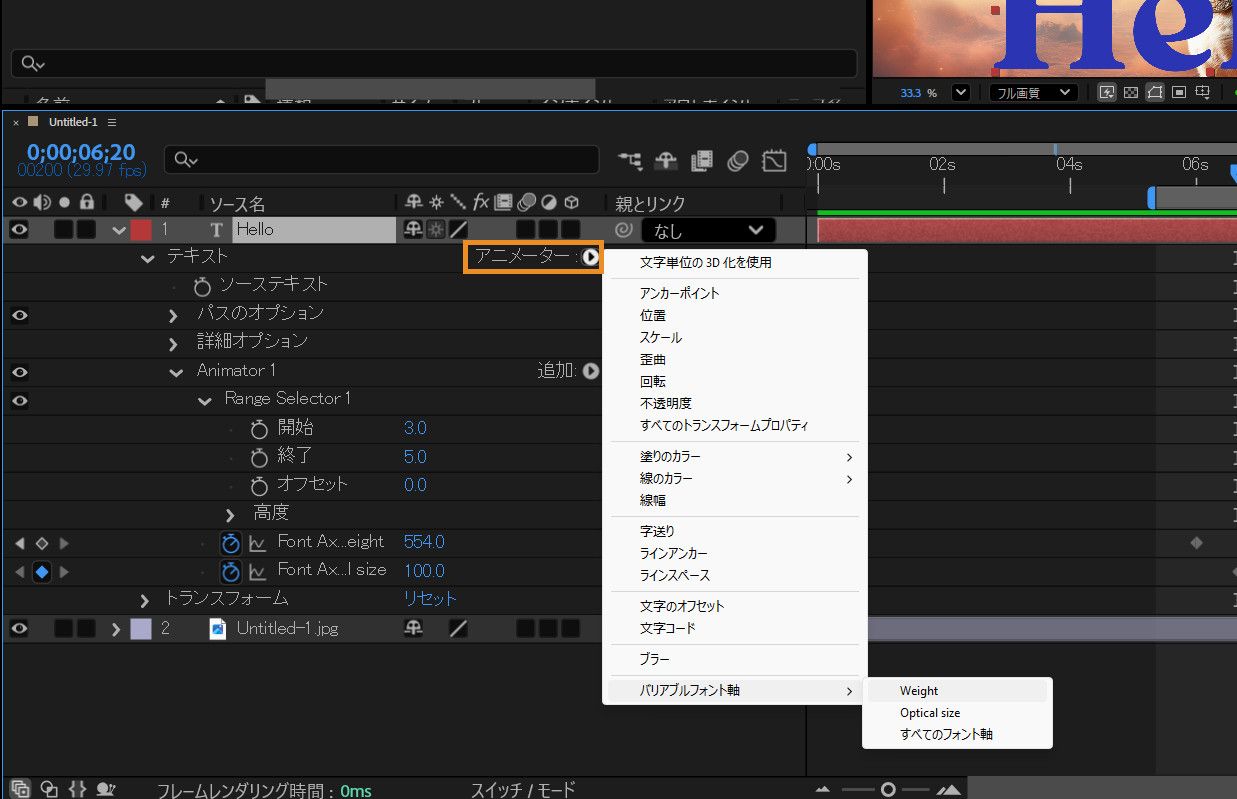Viewport: 1237px width, 799px height.
Task: Click the Fast Previews lightning icon
Action: pos(1106,91)
